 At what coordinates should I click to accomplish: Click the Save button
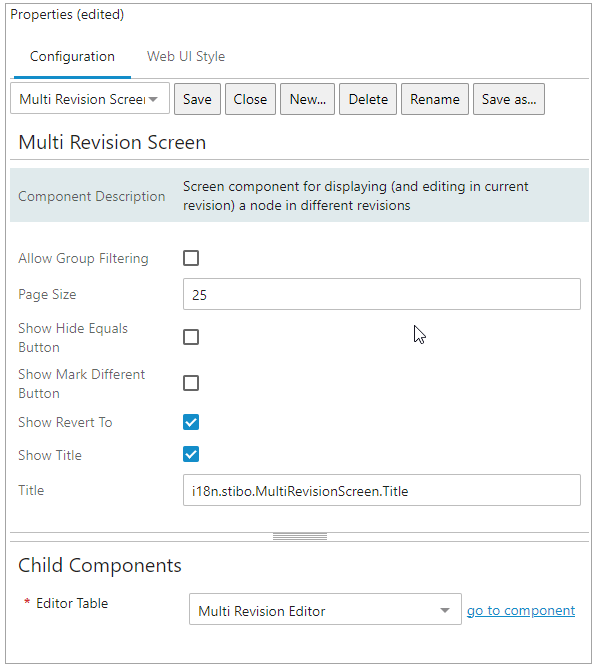(197, 99)
